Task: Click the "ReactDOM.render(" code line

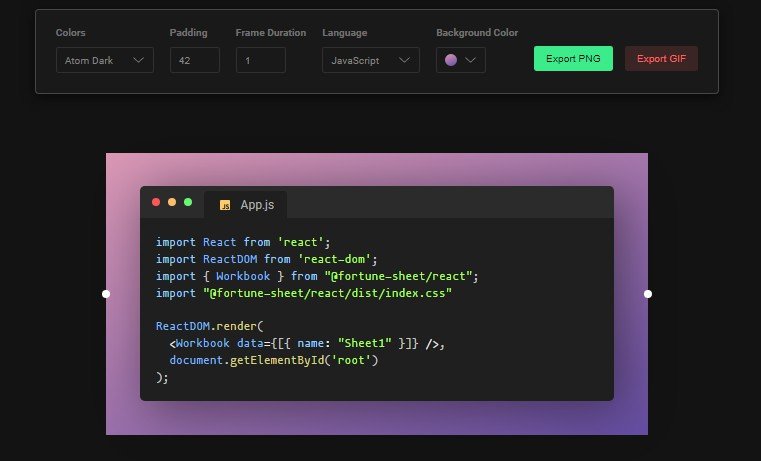Action: point(210,326)
